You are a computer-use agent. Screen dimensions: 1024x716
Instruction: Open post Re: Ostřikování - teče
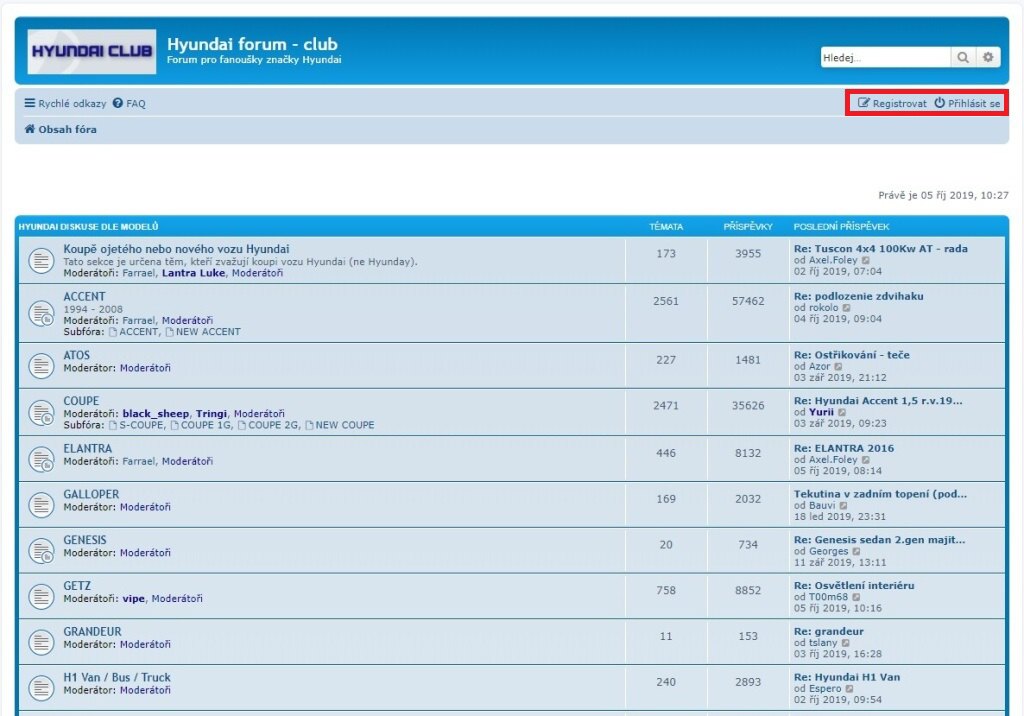pyautogui.click(x=852, y=355)
